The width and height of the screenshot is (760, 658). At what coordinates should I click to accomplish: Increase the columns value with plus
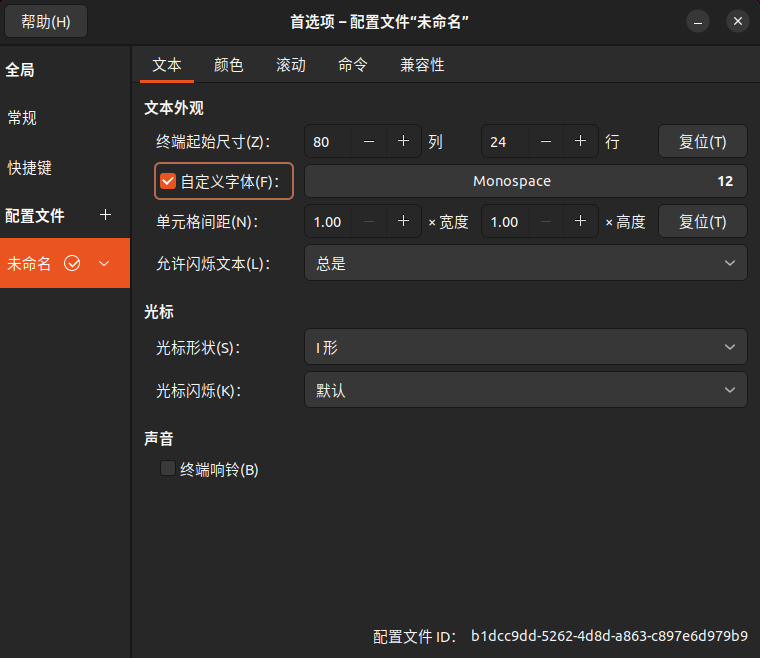click(403, 141)
